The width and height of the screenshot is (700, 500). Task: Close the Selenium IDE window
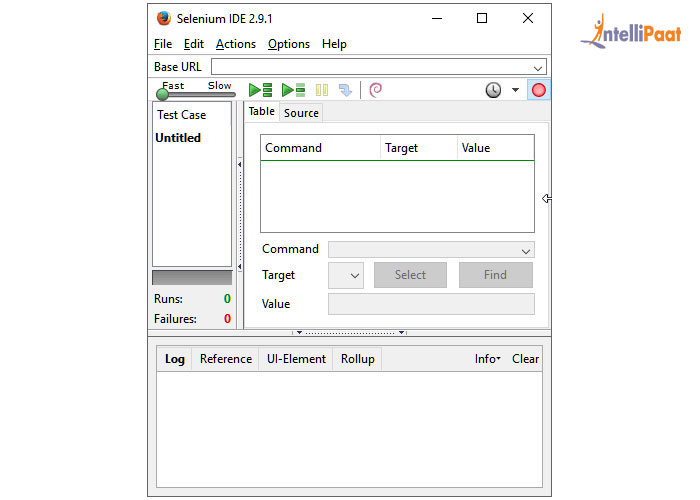click(528, 18)
